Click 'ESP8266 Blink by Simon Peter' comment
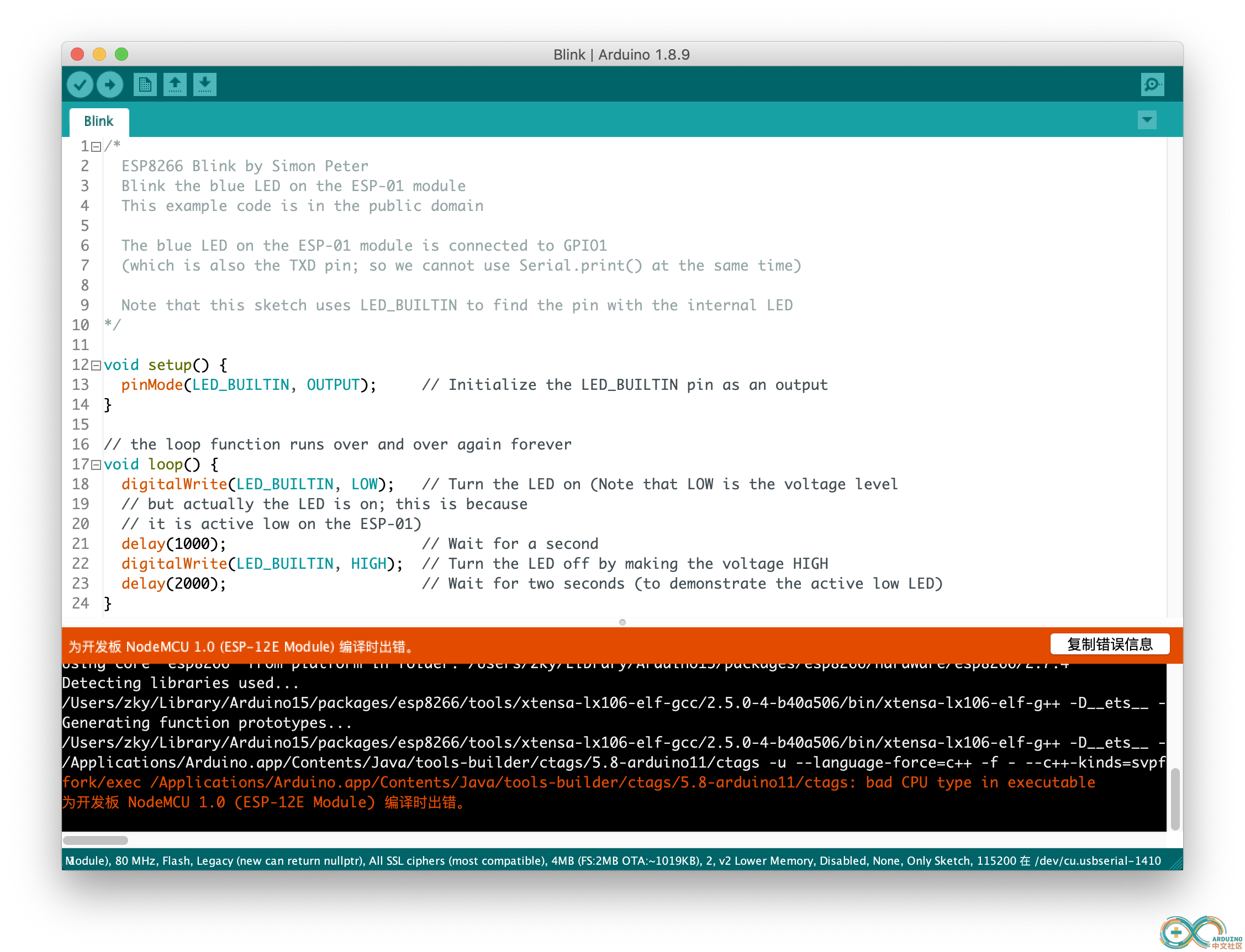The height and width of the screenshot is (952, 1245). (x=245, y=167)
